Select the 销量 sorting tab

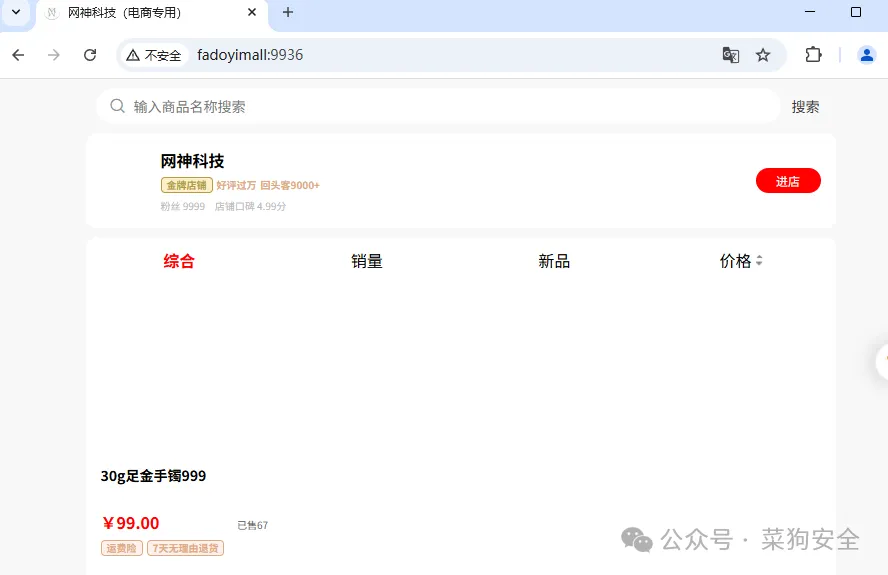point(366,261)
